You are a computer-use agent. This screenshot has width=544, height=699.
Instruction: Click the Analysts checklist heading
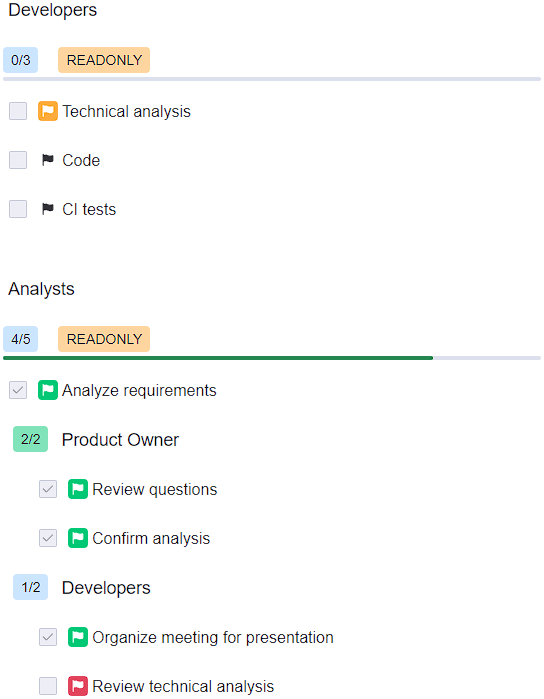[41, 289]
